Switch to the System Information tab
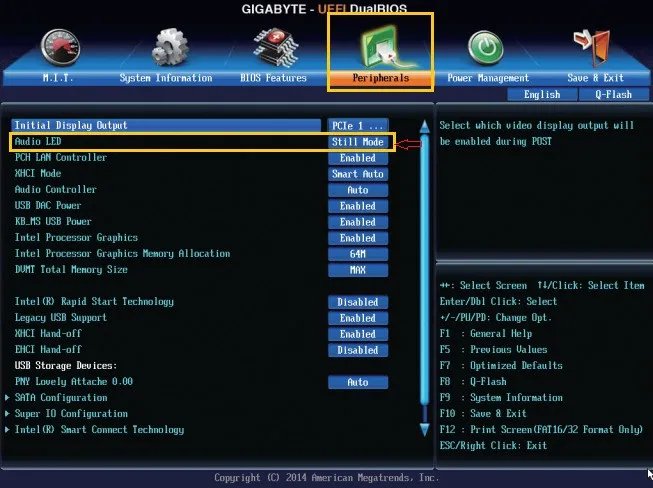 [166, 78]
